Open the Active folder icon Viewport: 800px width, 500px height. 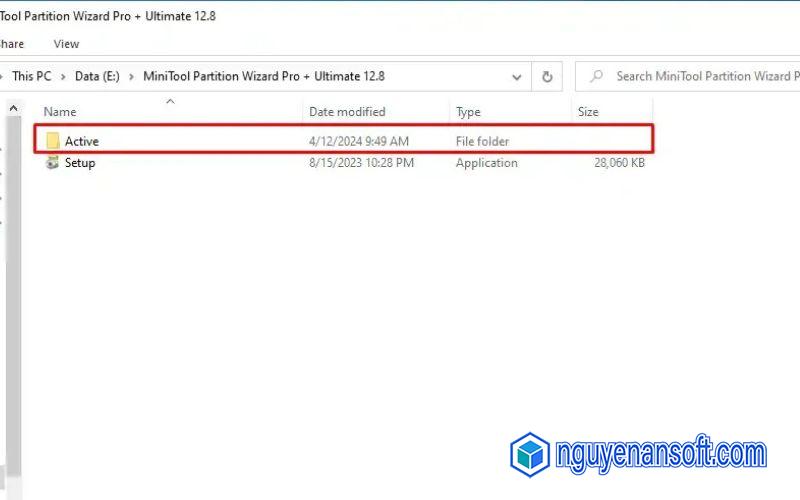coord(53,141)
